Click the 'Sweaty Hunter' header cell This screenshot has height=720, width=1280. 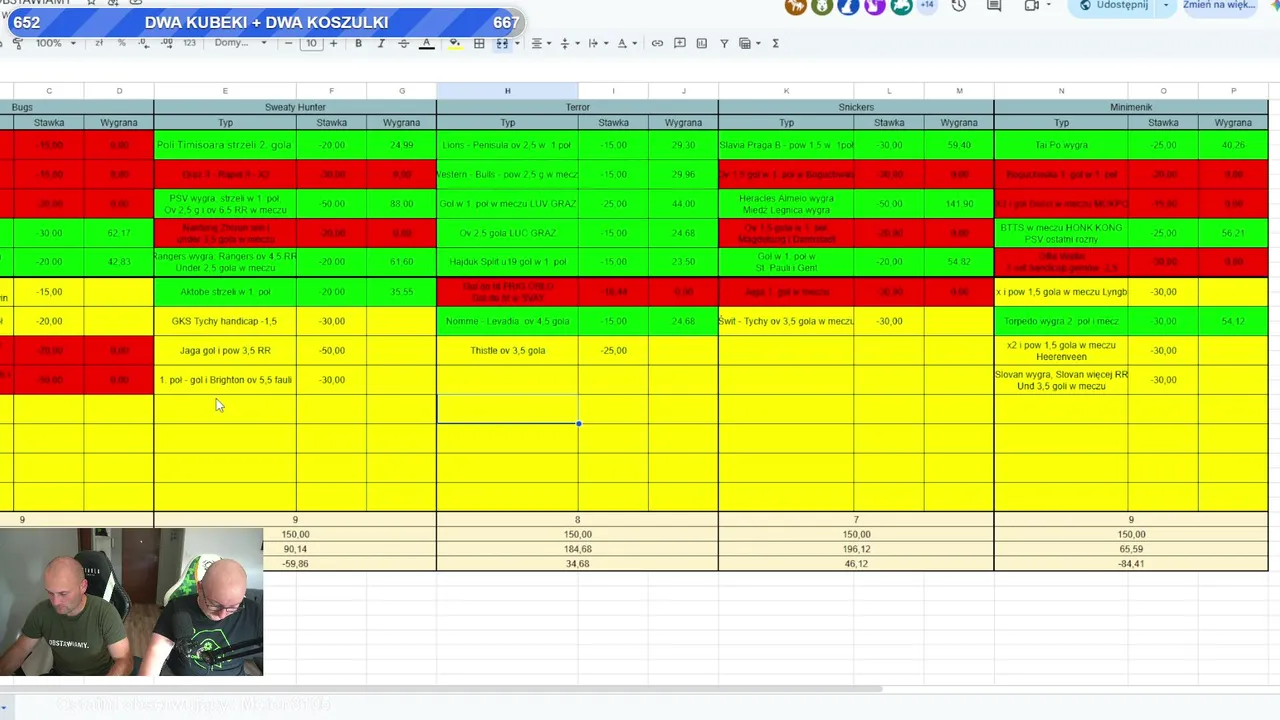tap(295, 107)
